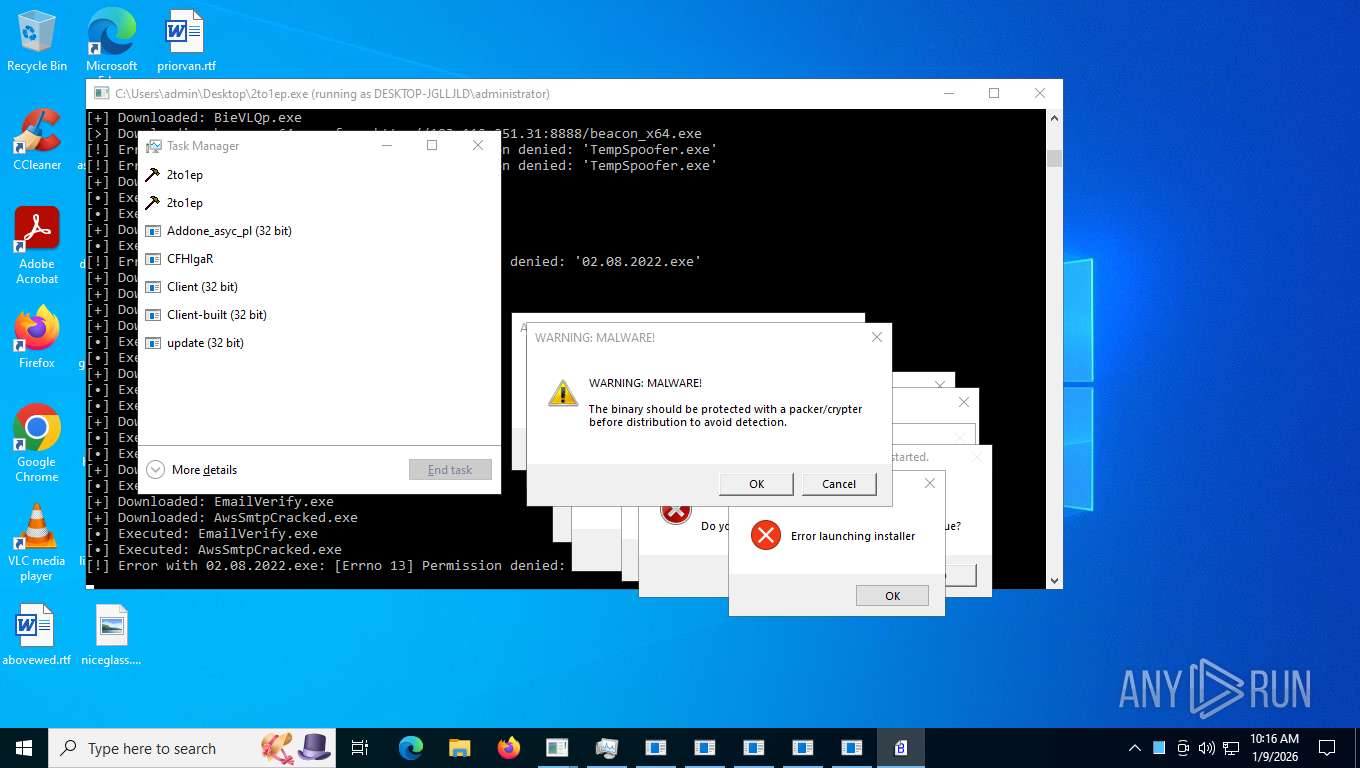Open Firefox desktop shortcut

pyautogui.click(x=37, y=337)
